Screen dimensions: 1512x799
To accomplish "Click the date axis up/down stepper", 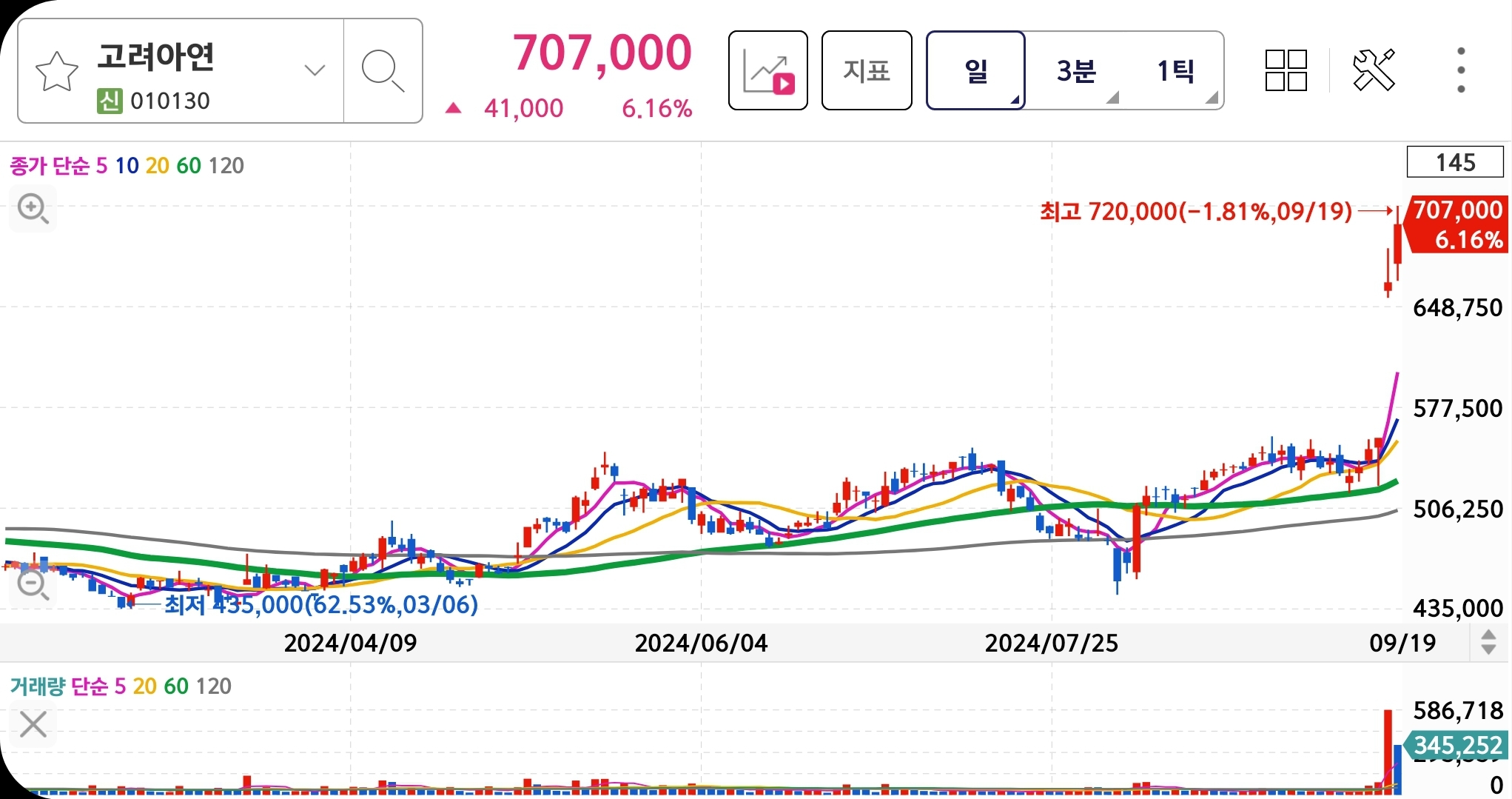I will pyautogui.click(x=1488, y=642).
